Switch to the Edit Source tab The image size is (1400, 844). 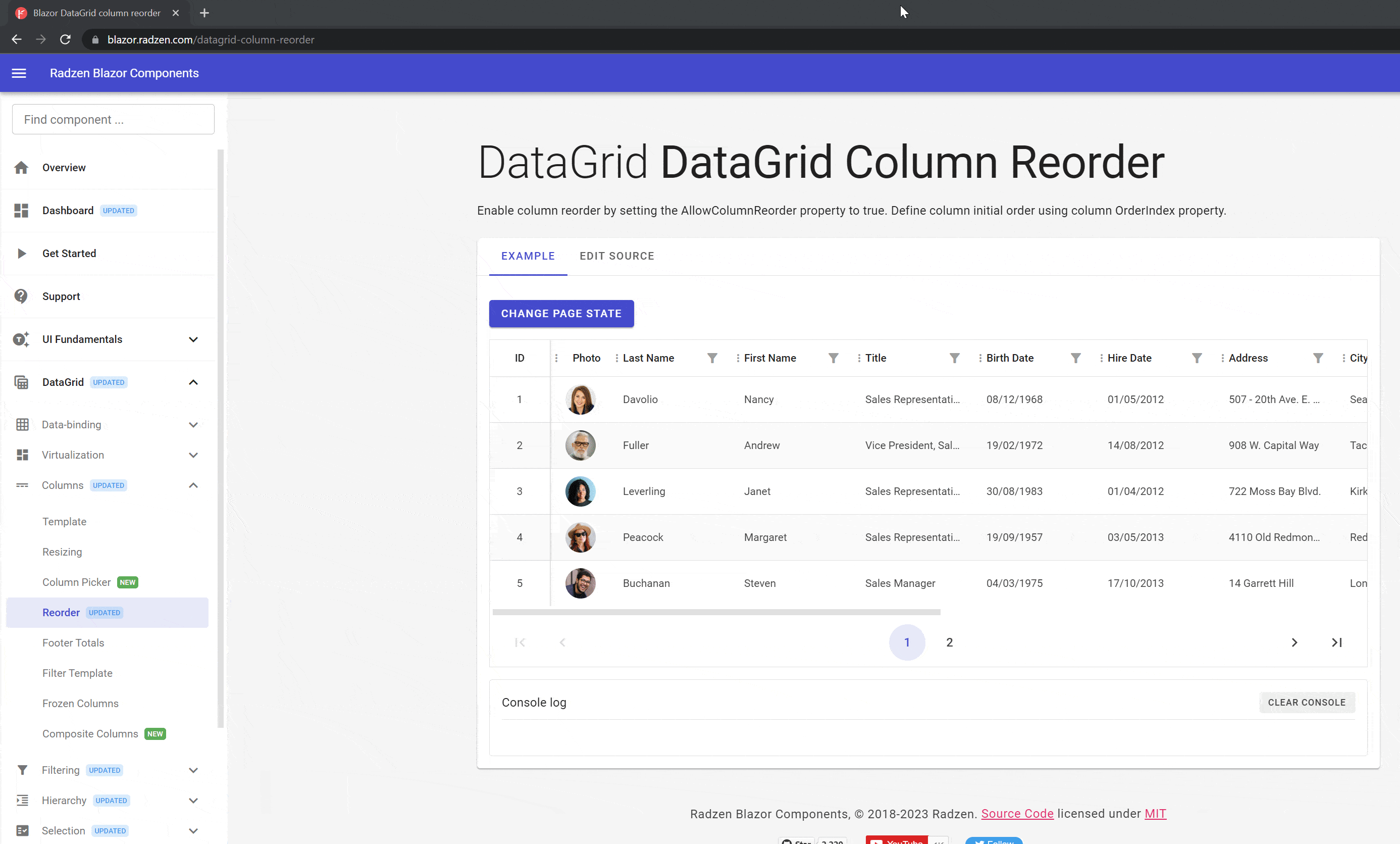click(x=616, y=256)
